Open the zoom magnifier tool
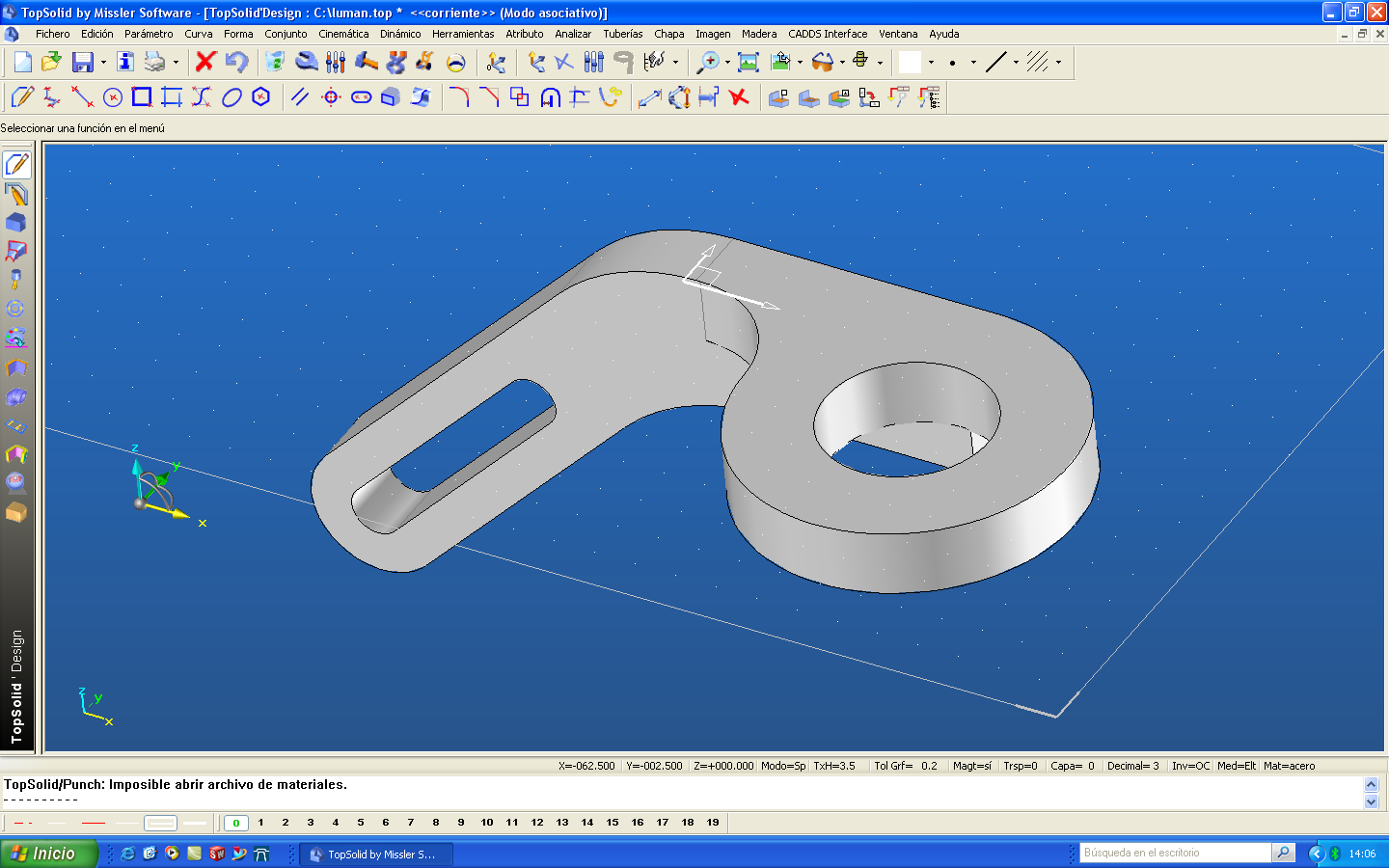This screenshot has width=1389, height=868. (x=708, y=62)
